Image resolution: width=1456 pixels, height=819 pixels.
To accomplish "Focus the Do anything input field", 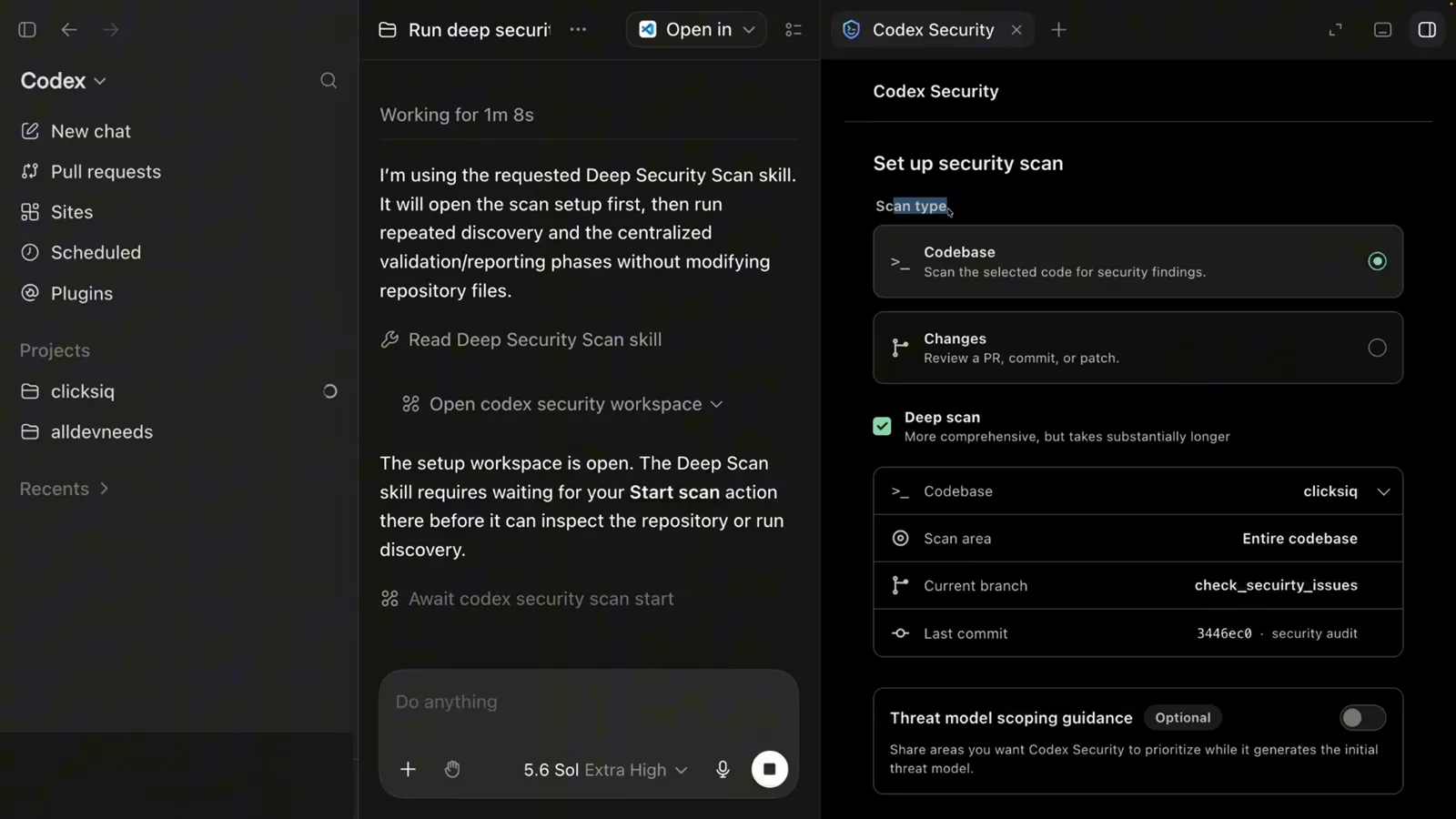I will click(588, 703).
